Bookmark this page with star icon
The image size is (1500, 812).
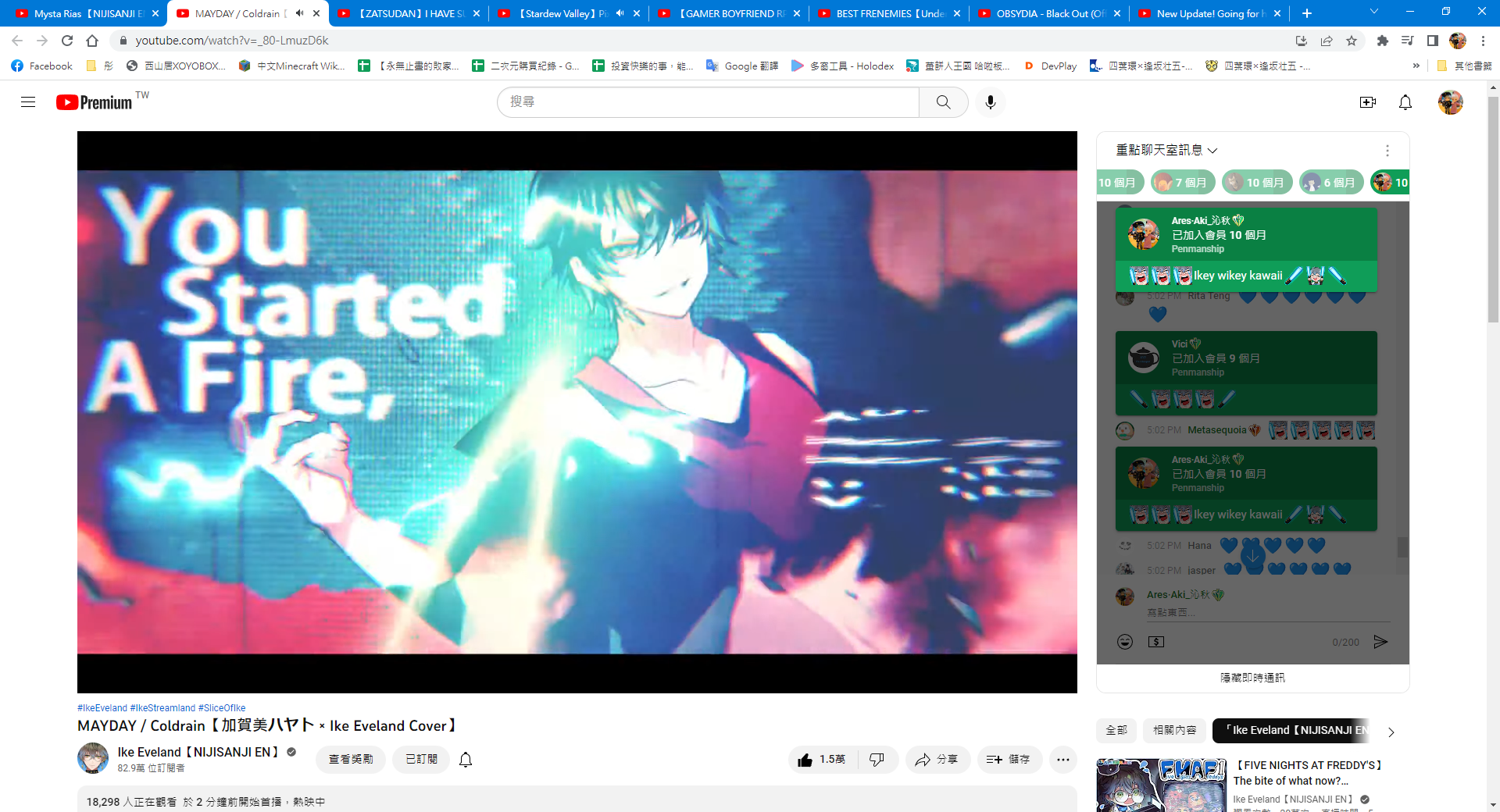(x=1352, y=41)
